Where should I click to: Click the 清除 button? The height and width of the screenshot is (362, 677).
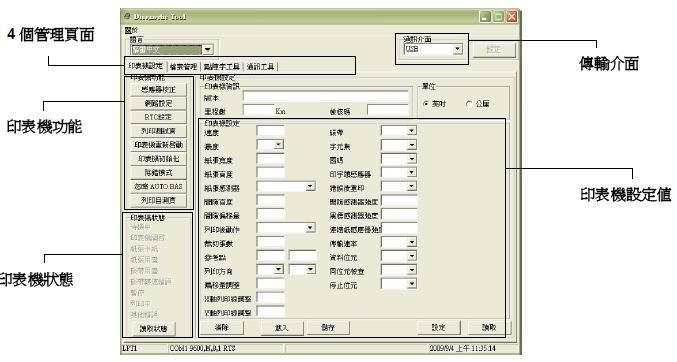(x=221, y=327)
